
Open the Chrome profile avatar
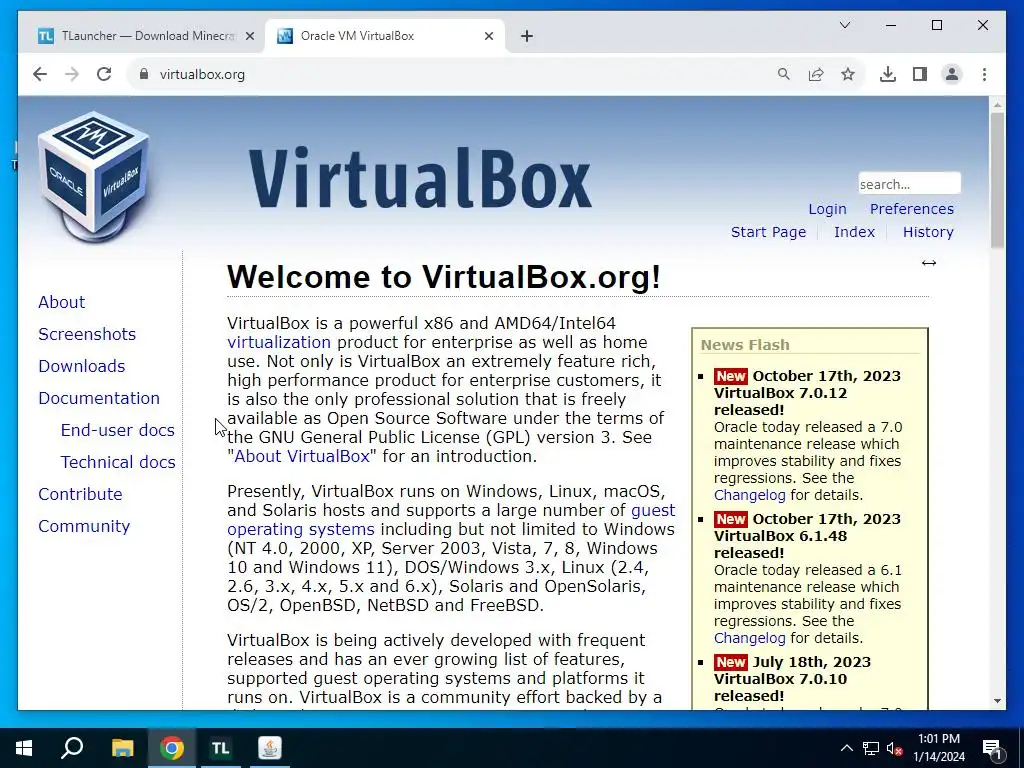pos(952,74)
